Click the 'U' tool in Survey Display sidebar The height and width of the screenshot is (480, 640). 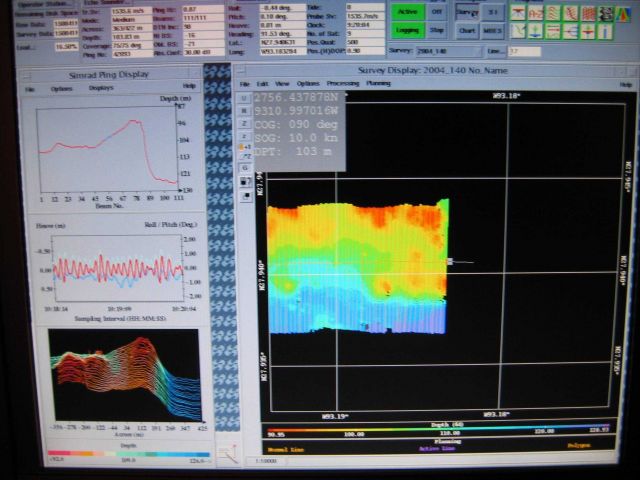(x=244, y=98)
